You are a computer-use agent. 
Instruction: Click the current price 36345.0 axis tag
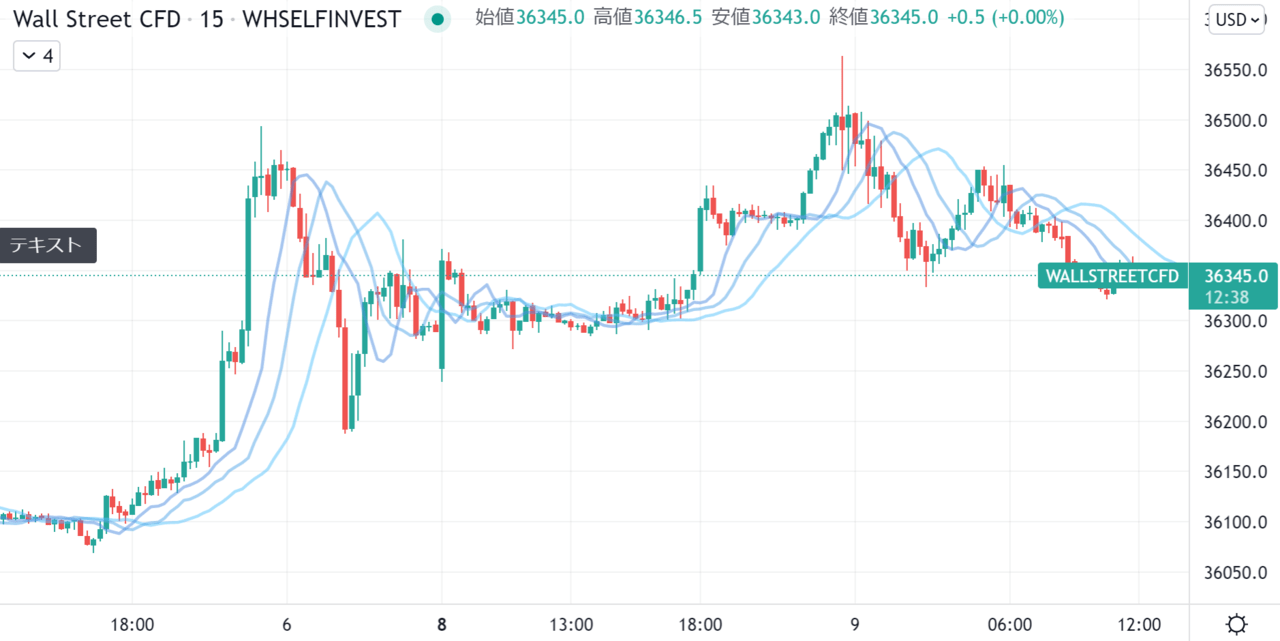coord(1235,286)
